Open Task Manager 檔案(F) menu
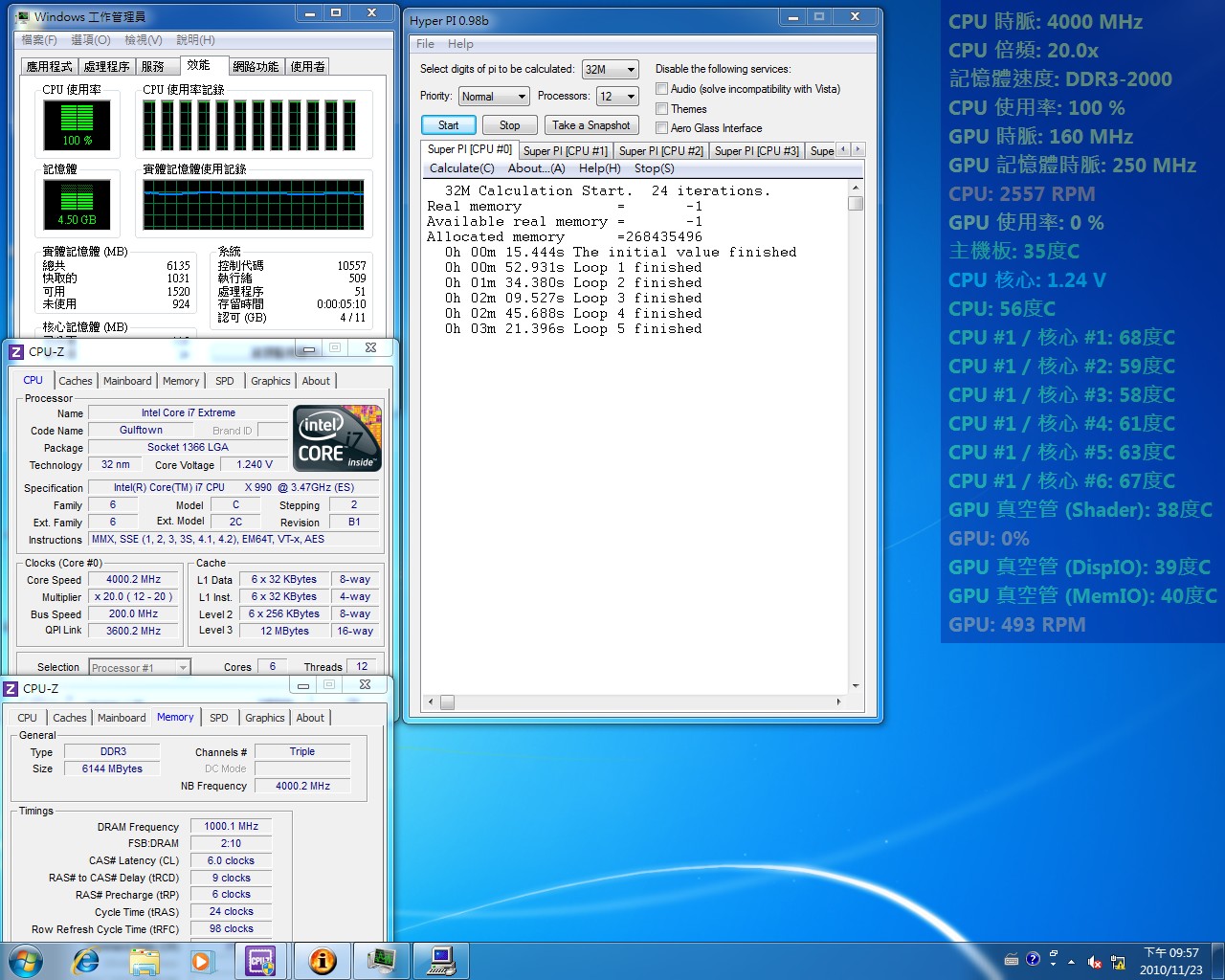Image resolution: width=1225 pixels, height=980 pixels. point(39,40)
